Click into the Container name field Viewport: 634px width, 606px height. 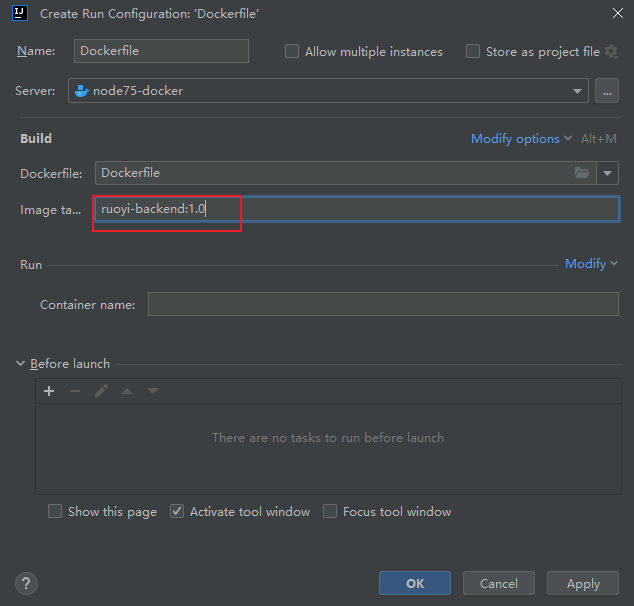point(382,304)
